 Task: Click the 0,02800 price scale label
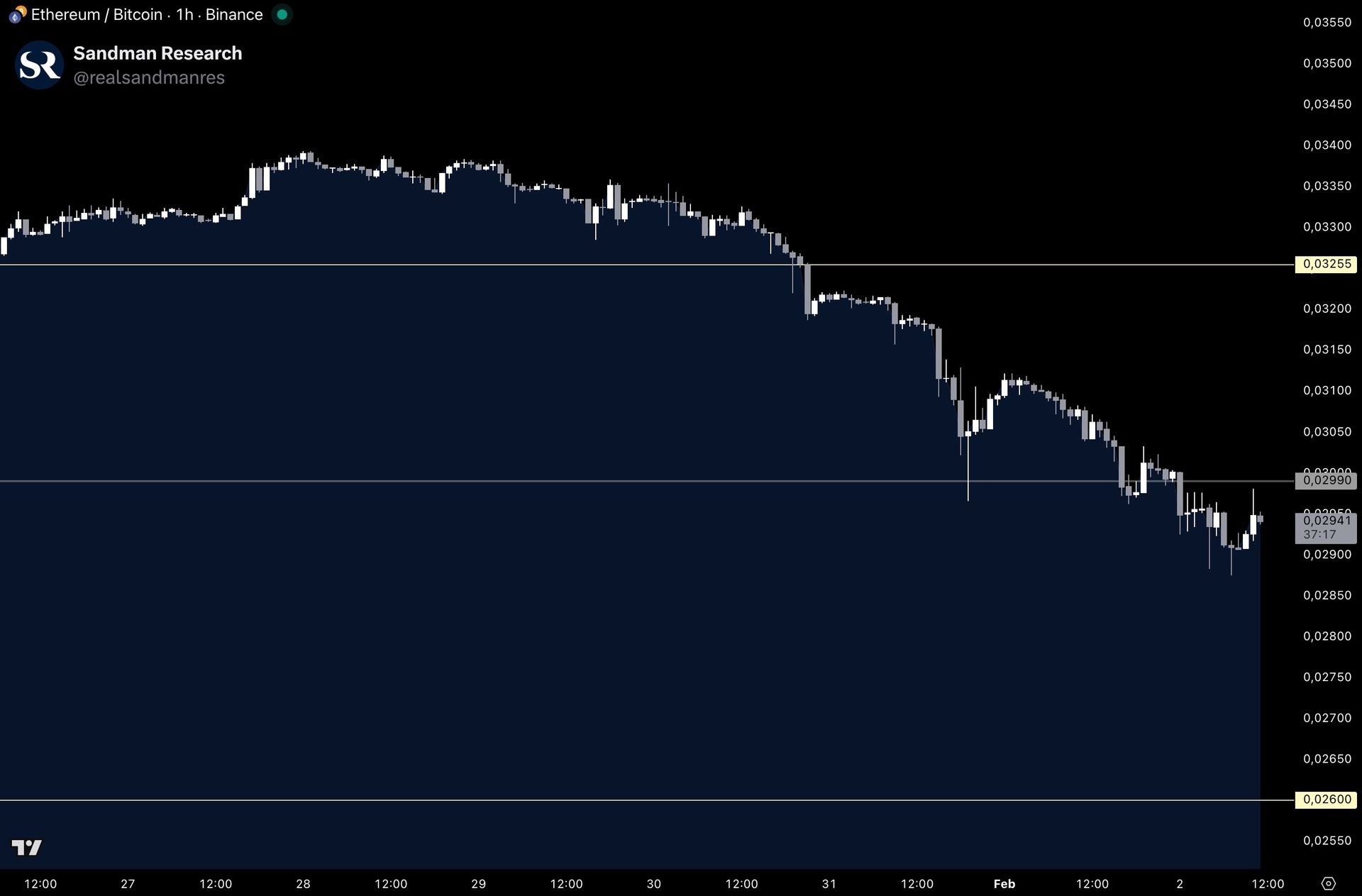(1327, 636)
